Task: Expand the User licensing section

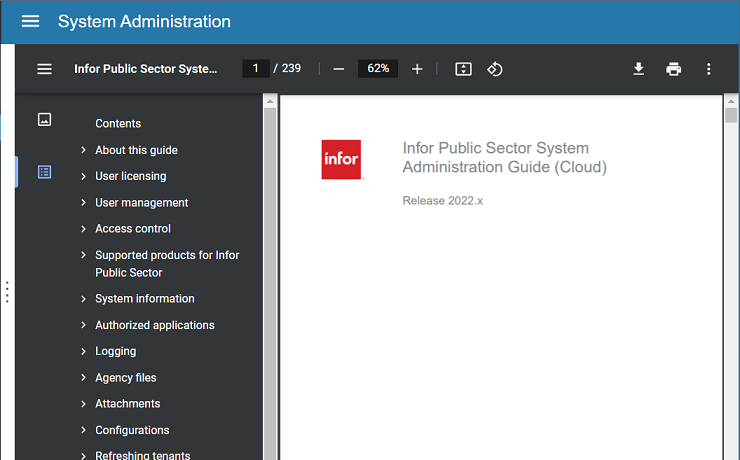Action: pyautogui.click(x=83, y=176)
